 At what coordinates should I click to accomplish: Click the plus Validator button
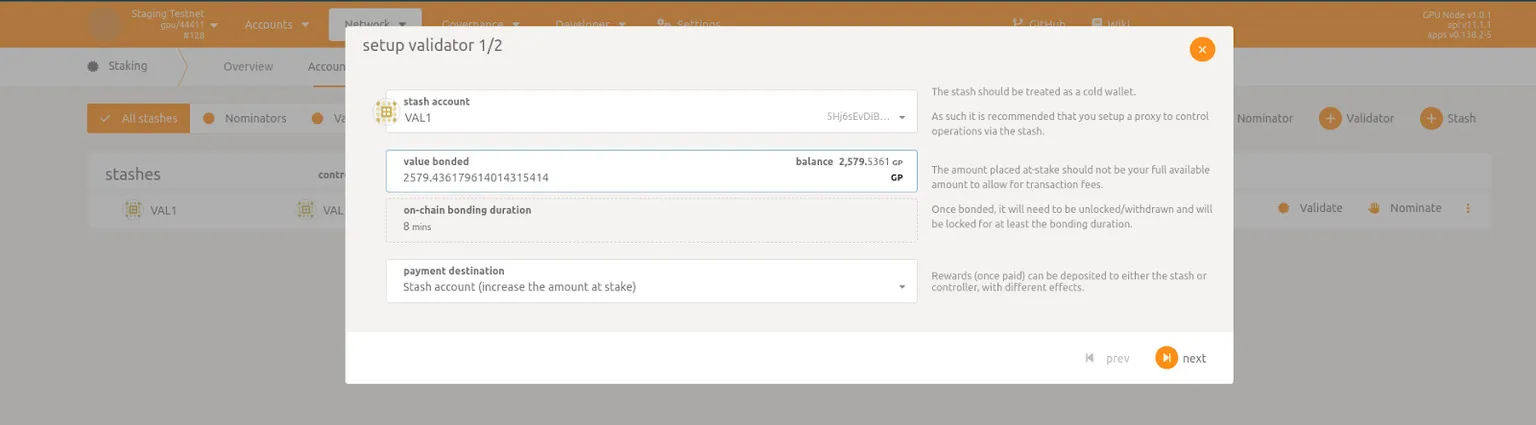pyautogui.click(x=1357, y=118)
